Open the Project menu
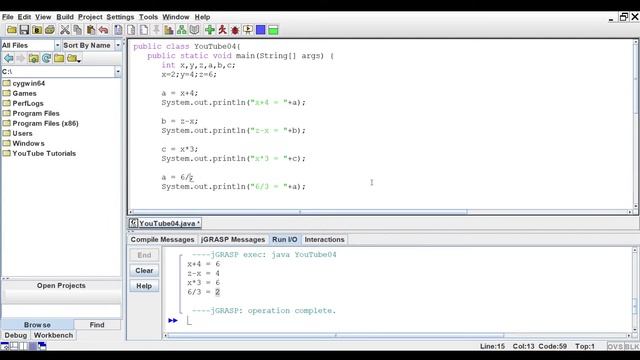Image resolution: width=640 pixels, height=360 pixels. pyautogui.click(x=90, y=17)
